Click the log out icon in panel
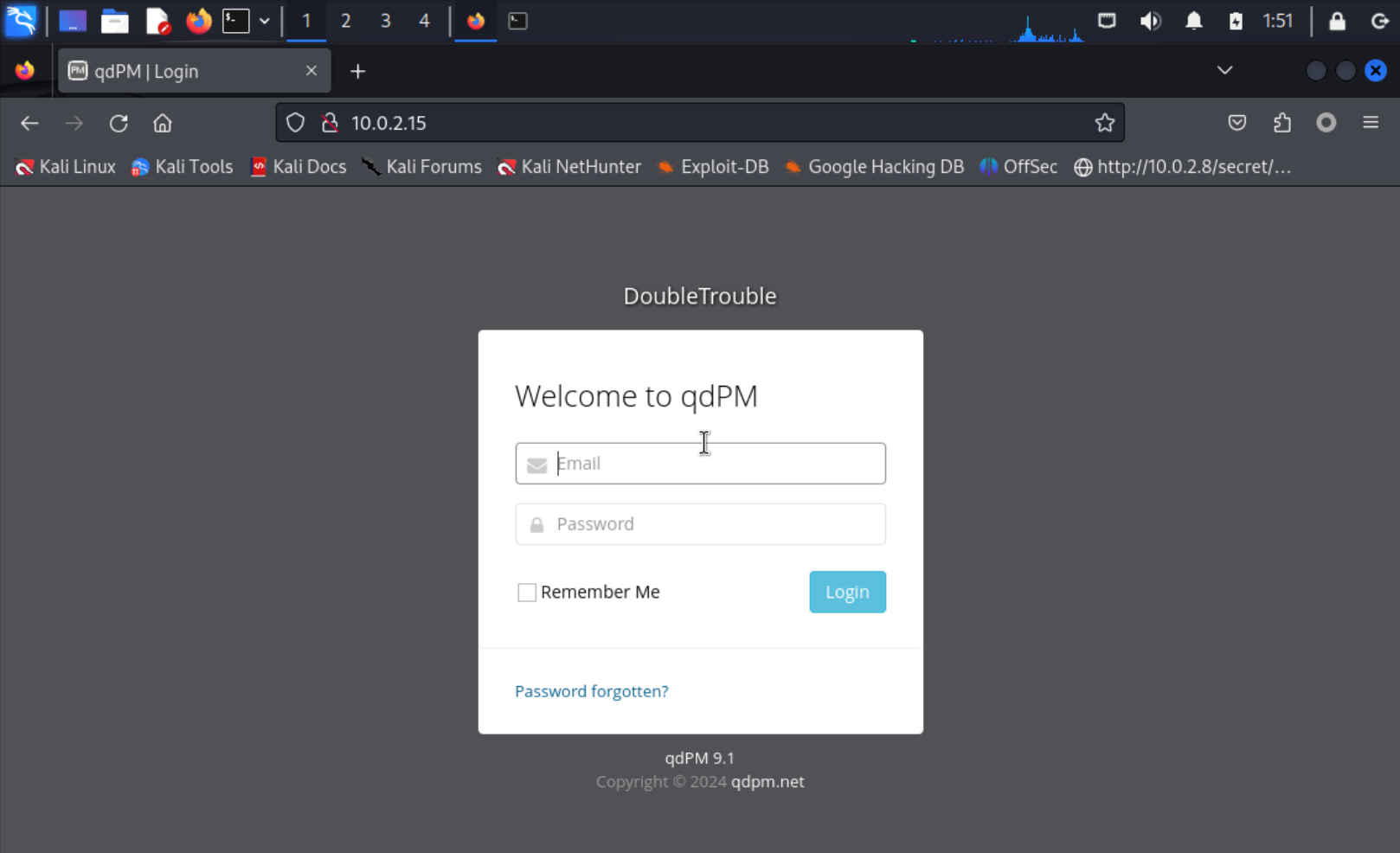Image resolution: width=1400 pixels, height=853 pixels. point(1380,21)
